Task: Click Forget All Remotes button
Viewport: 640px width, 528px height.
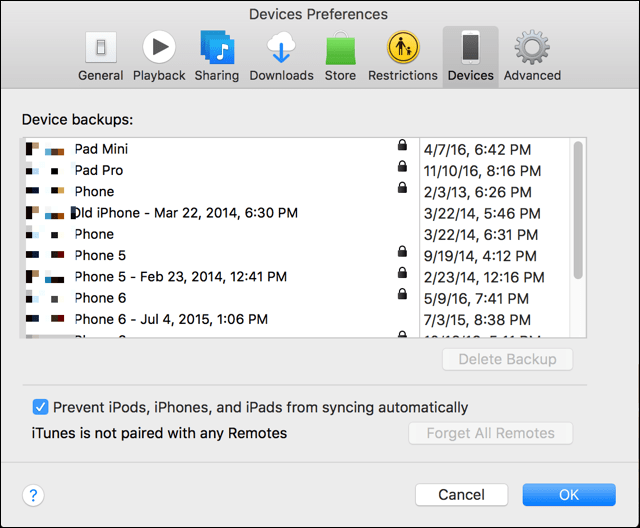Action: tap(491, 433)
